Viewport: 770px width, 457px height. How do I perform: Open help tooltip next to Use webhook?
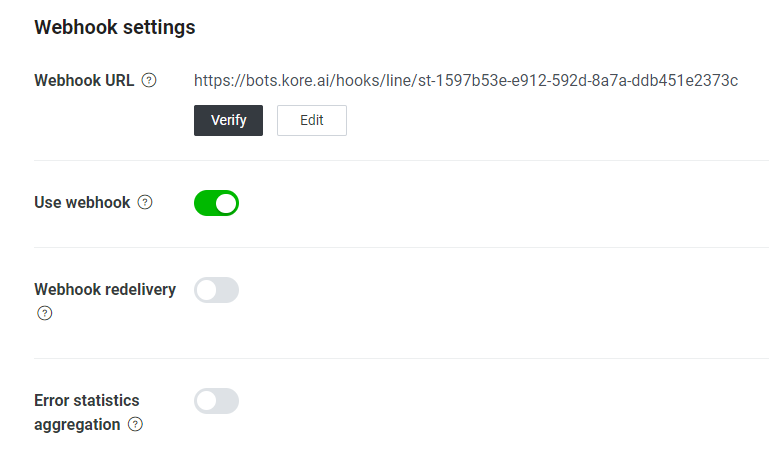tap(145, 203)
